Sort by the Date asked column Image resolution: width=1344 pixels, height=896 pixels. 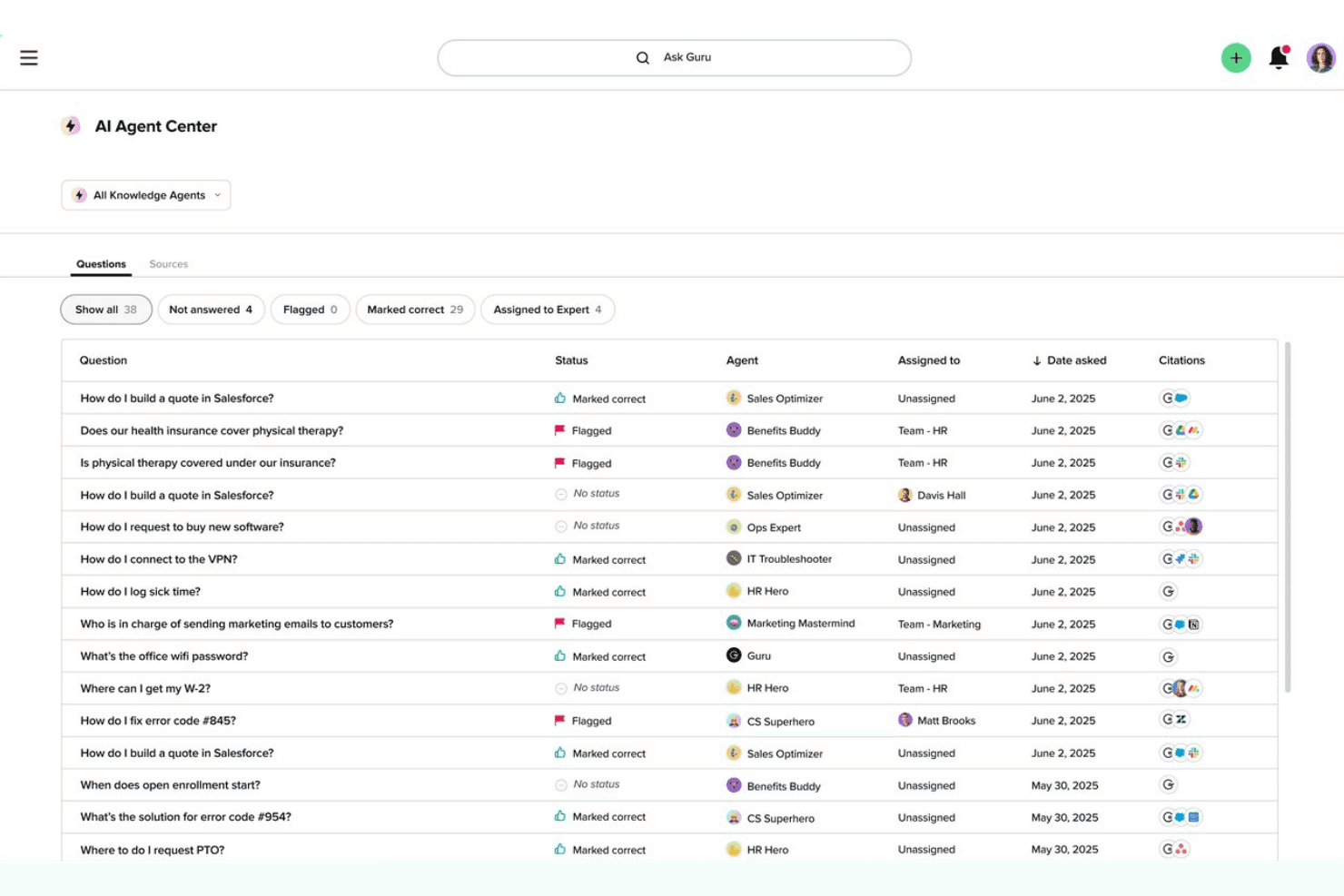1069,360
